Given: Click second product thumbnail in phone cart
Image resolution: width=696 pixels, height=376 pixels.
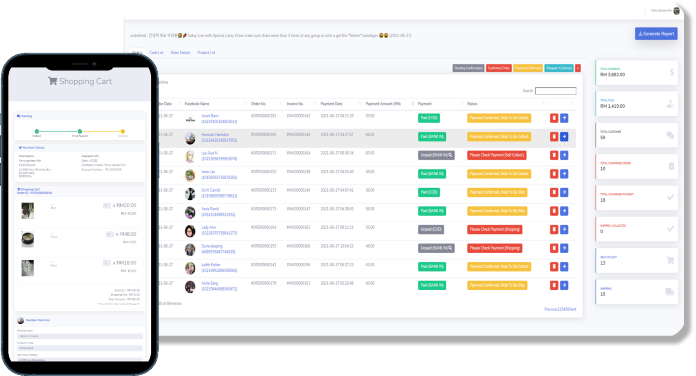Looking at the screenshot, I should (28, 239).
